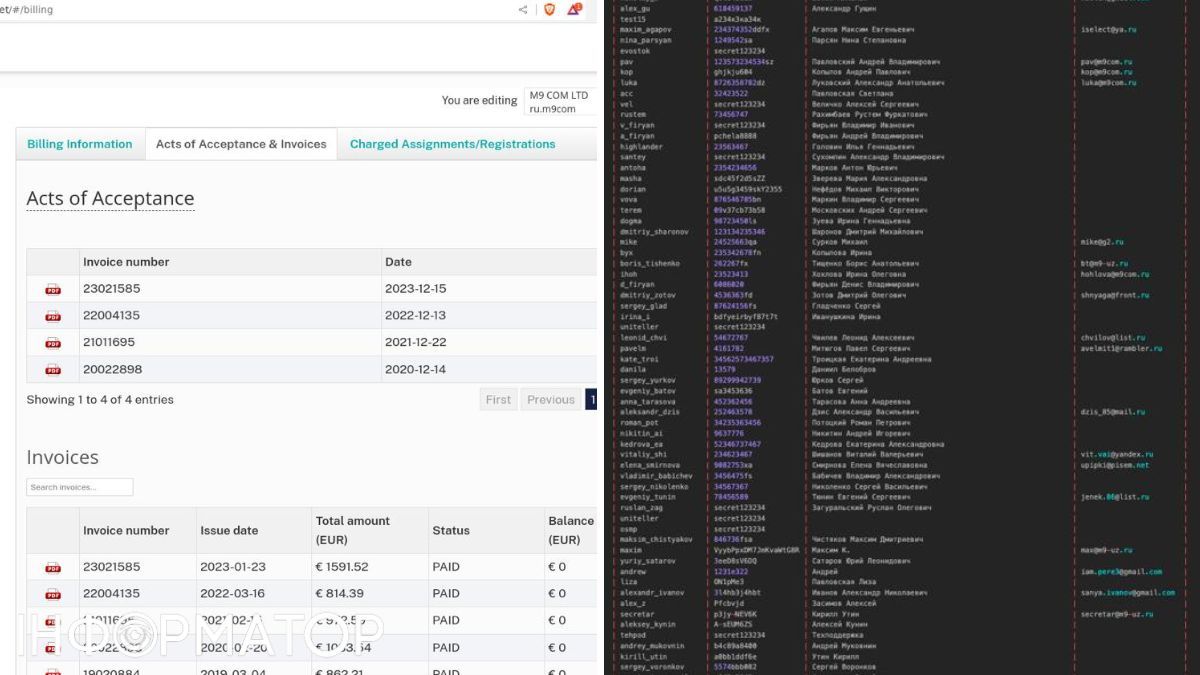Open PDF for act of acceptance 22004135
The image size is (1200, 675).
pyautogui.click(x=53, y=316)
